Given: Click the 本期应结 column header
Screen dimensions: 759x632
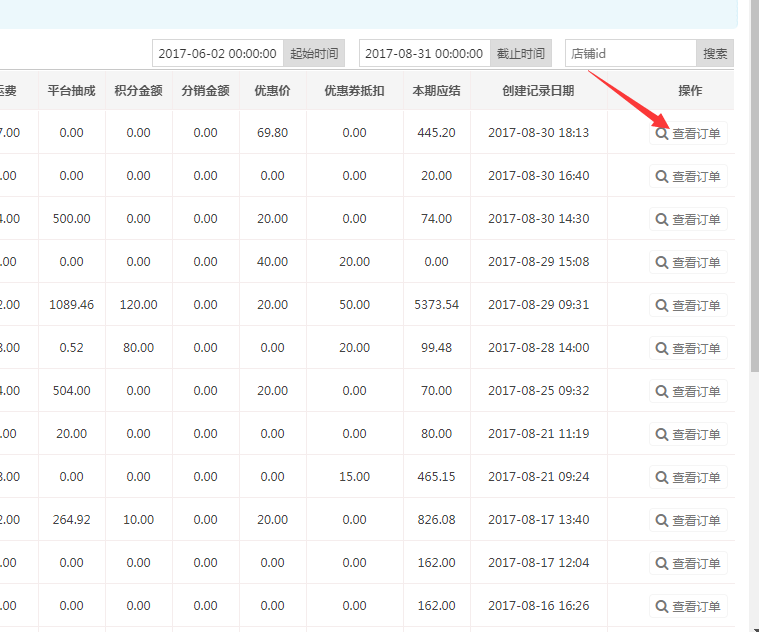Looking at the screenshot, I should click(x=436, y=91).
